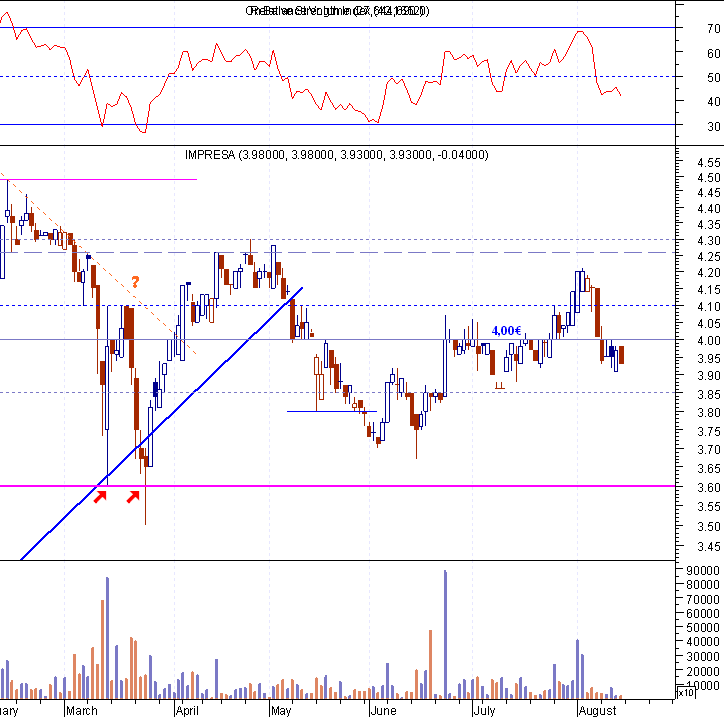
Task: Select the magenta support line at 3.60
Action: [338, 486]
